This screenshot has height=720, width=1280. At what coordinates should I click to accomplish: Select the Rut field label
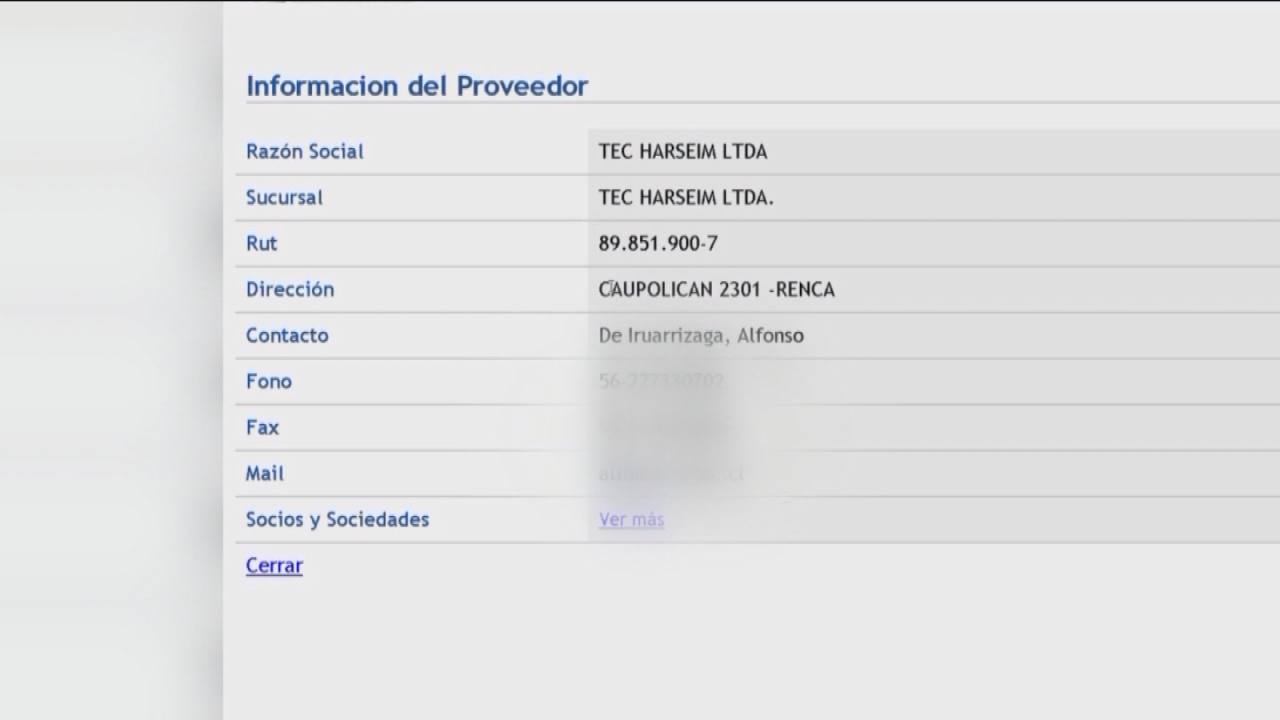coord(262,243)
